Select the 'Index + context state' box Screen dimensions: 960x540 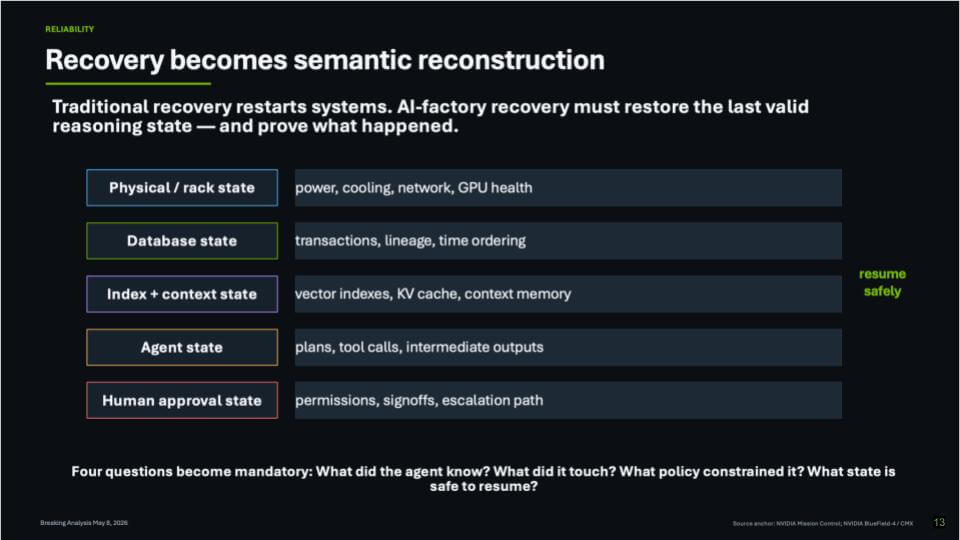click(182, 294)
